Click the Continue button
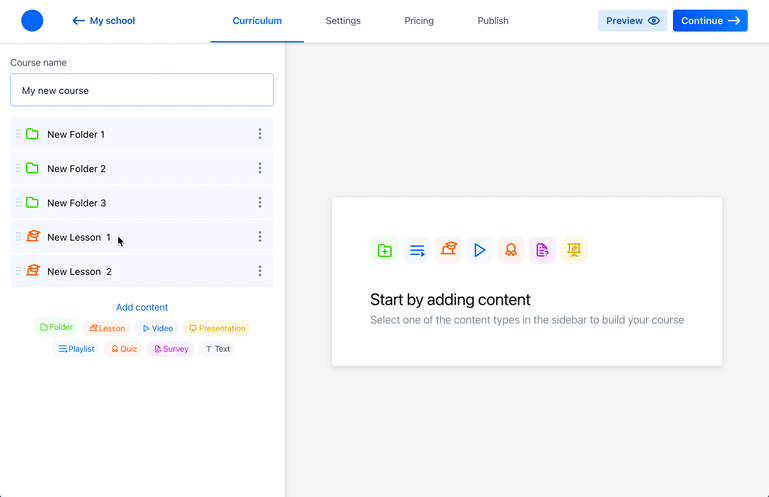Viewport: 769px width, 497px height. pos(710,21)
